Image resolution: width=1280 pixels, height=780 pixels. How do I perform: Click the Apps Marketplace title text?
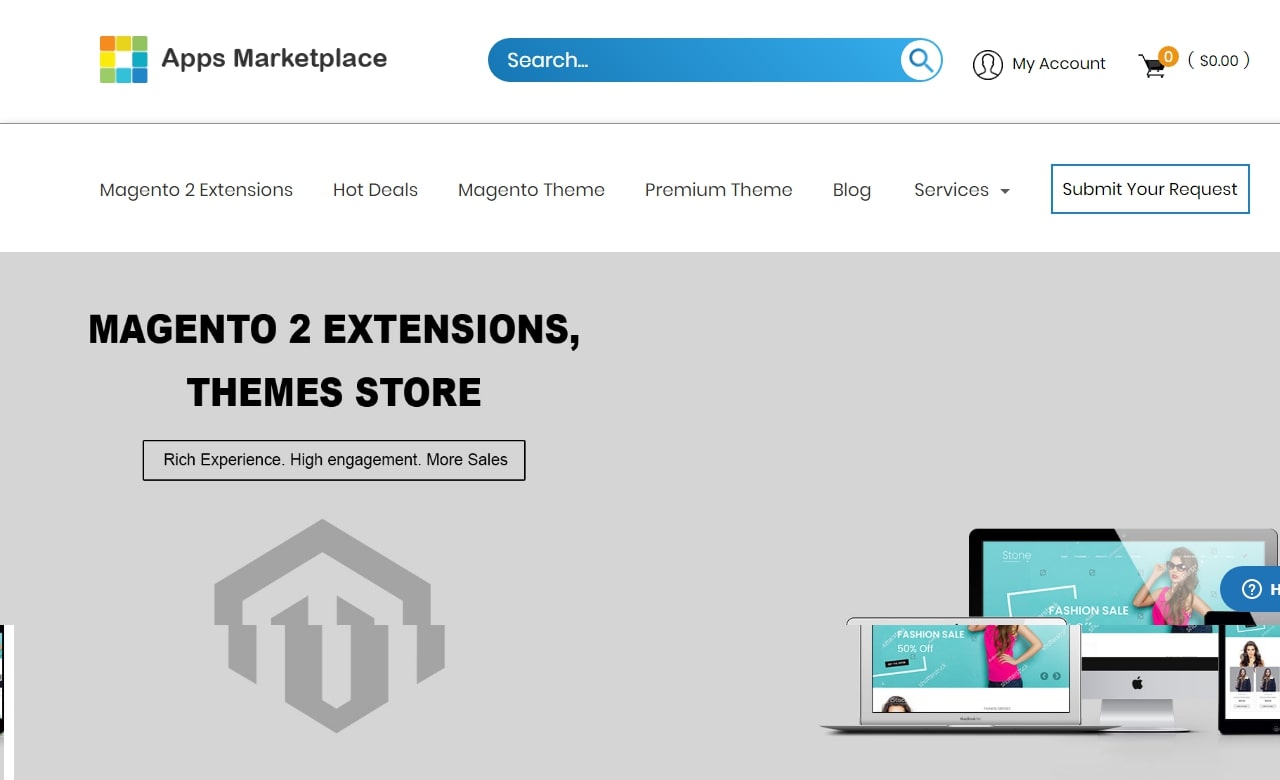pos(274,58)
